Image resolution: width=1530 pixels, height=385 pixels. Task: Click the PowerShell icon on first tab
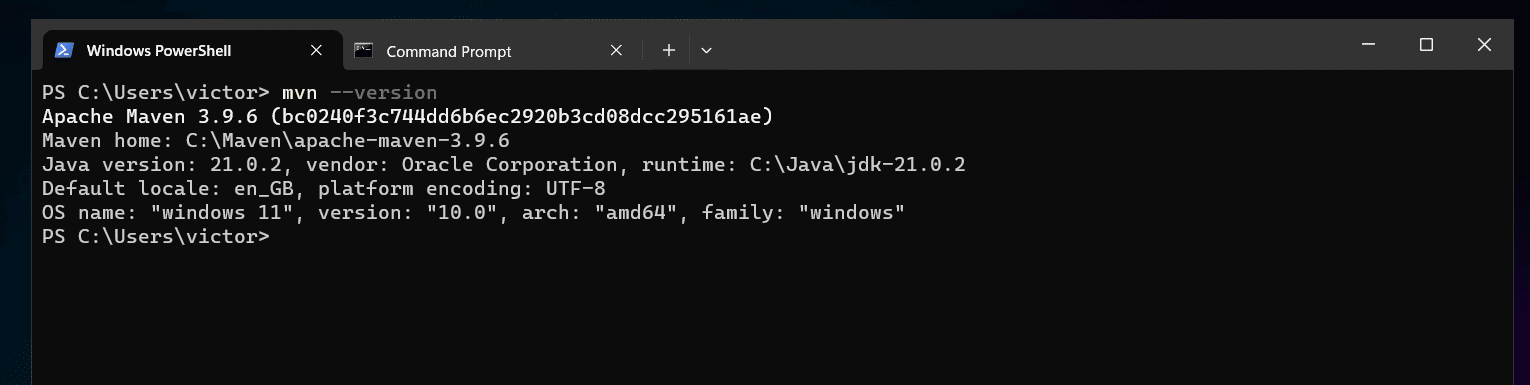[64, 50]
